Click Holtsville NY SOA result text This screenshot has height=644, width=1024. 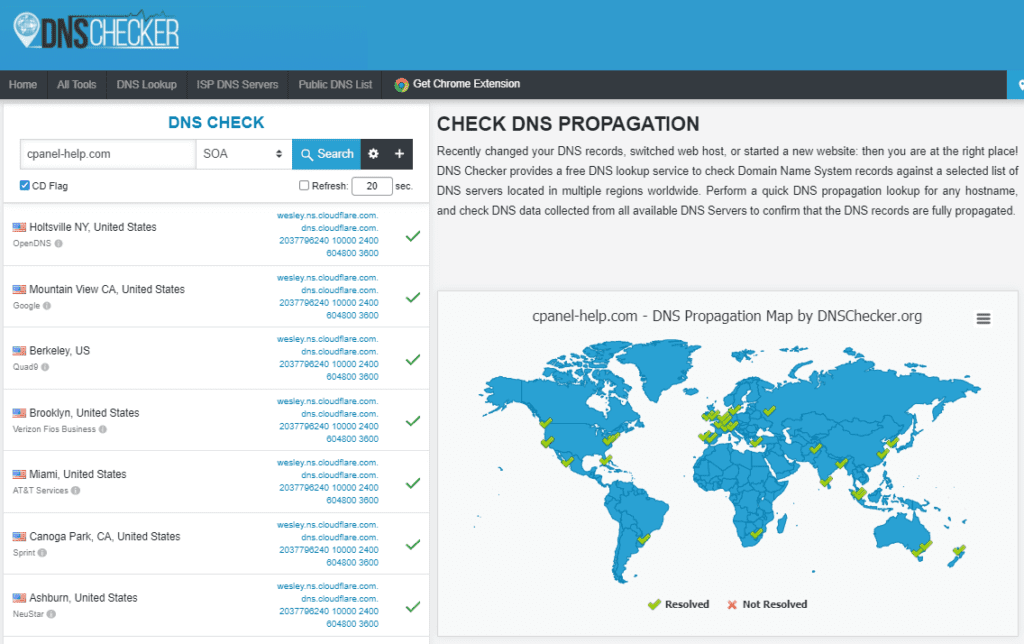point(328,234)
